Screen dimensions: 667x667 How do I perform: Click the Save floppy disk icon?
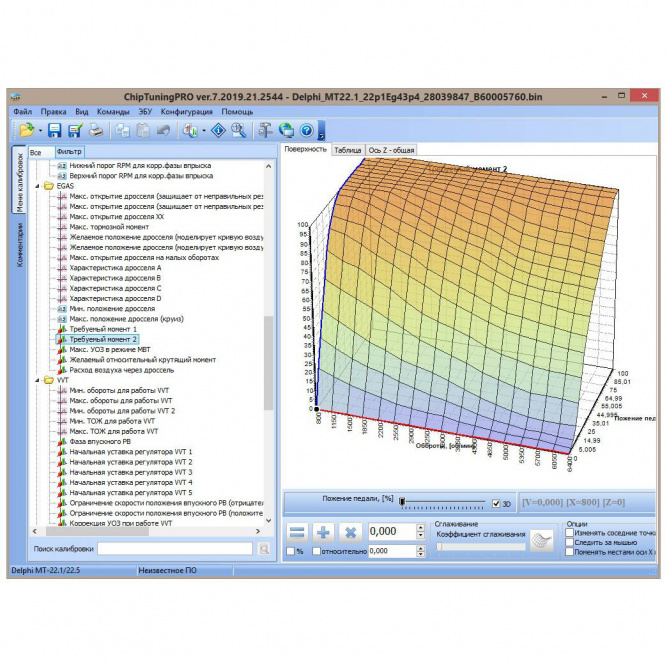[54, 130]
